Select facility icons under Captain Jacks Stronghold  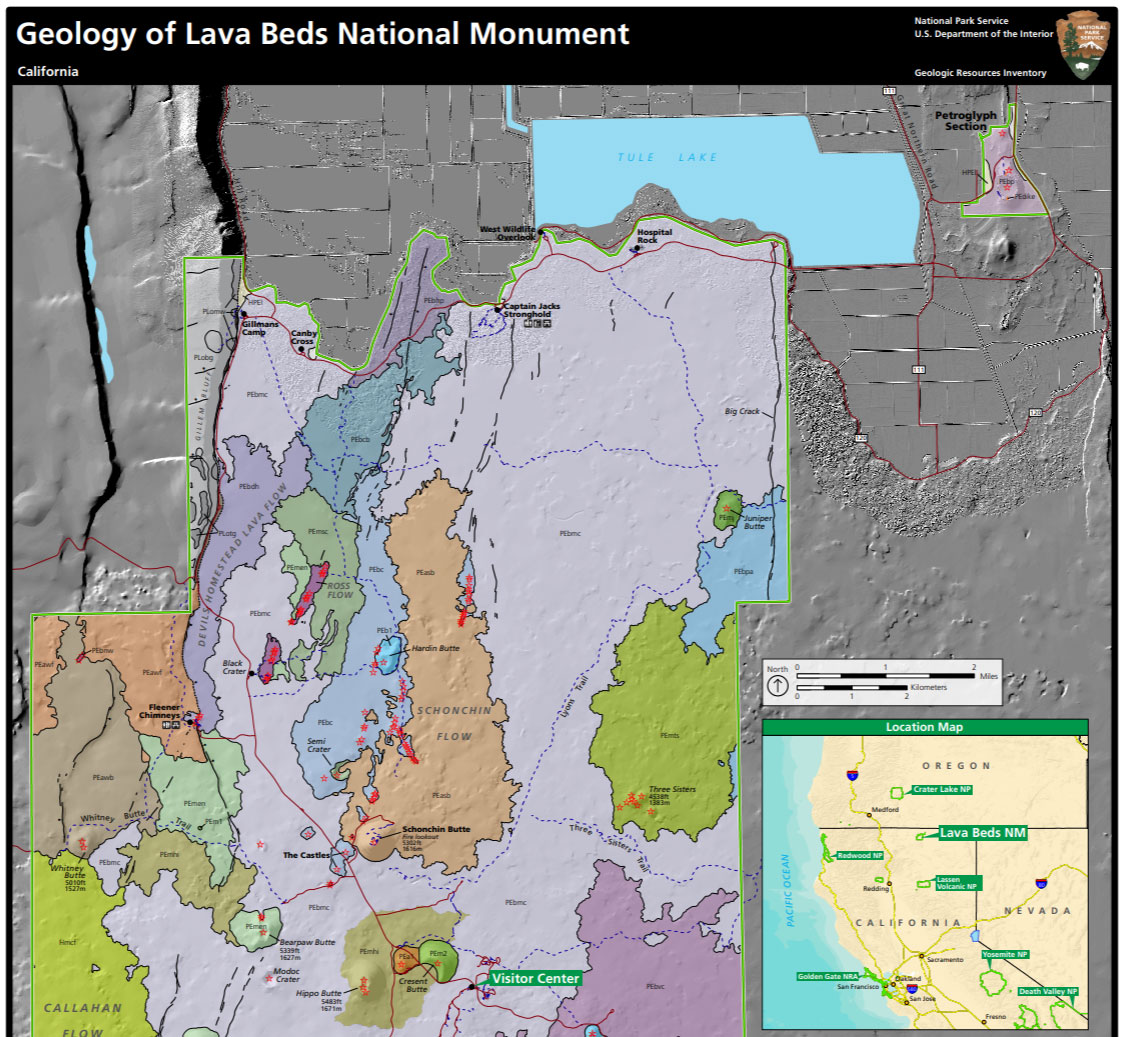click(x=537, y=324)
